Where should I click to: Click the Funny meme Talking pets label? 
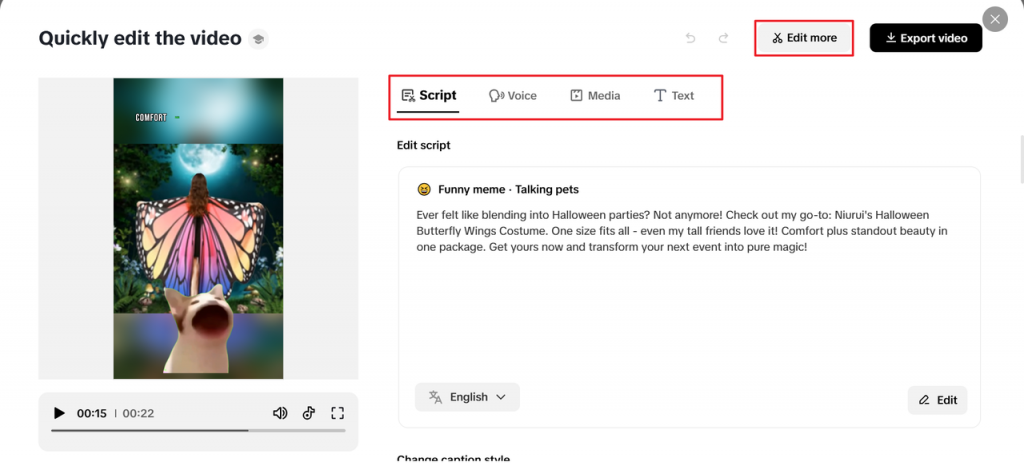(x=508, y=189)
